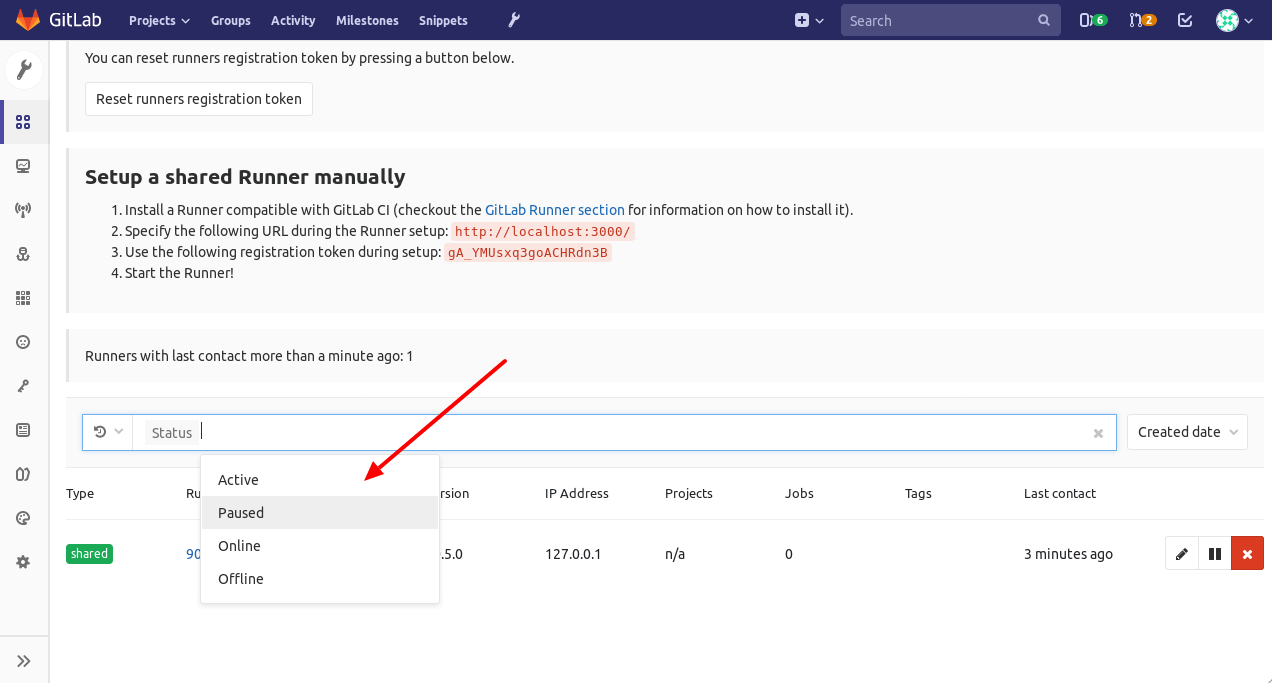Select the Overview section in admin sidebar
This screenshot has width=1272, height=683.
[24, 121]
